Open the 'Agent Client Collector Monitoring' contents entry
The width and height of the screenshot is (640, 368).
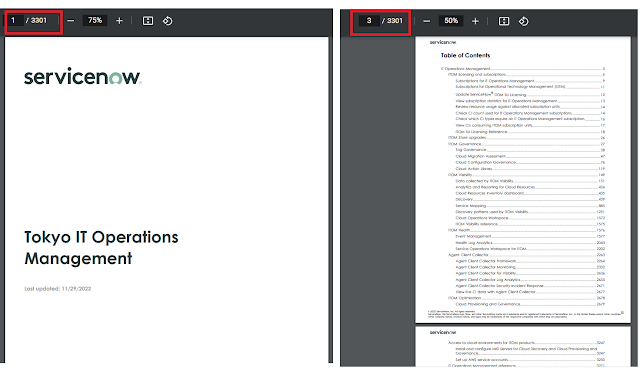[530, 267]
